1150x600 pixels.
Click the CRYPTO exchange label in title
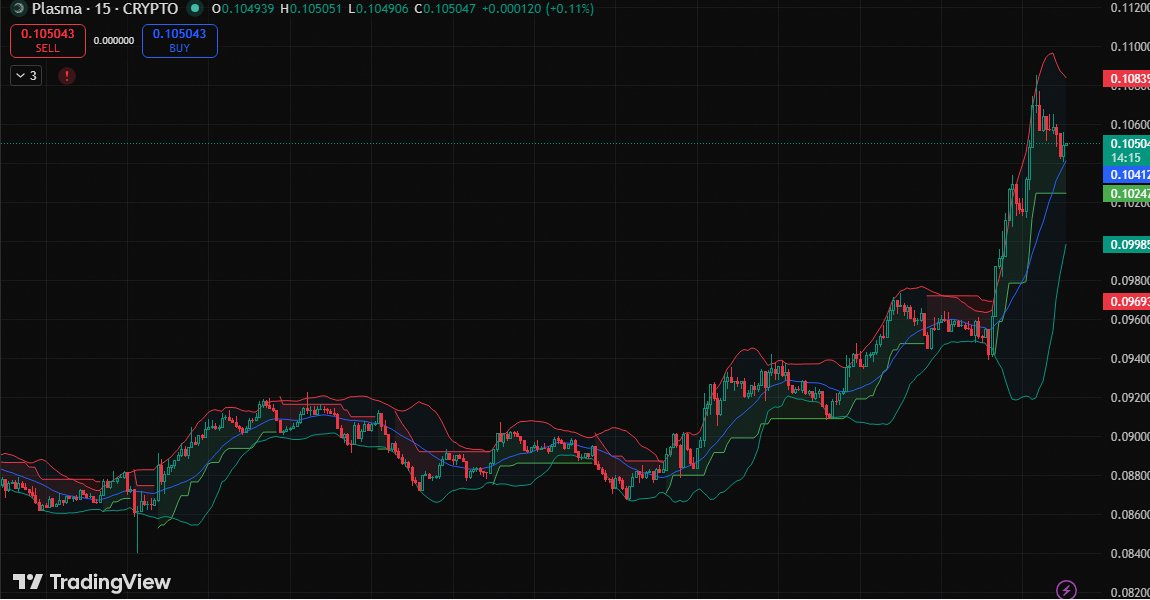150,9
